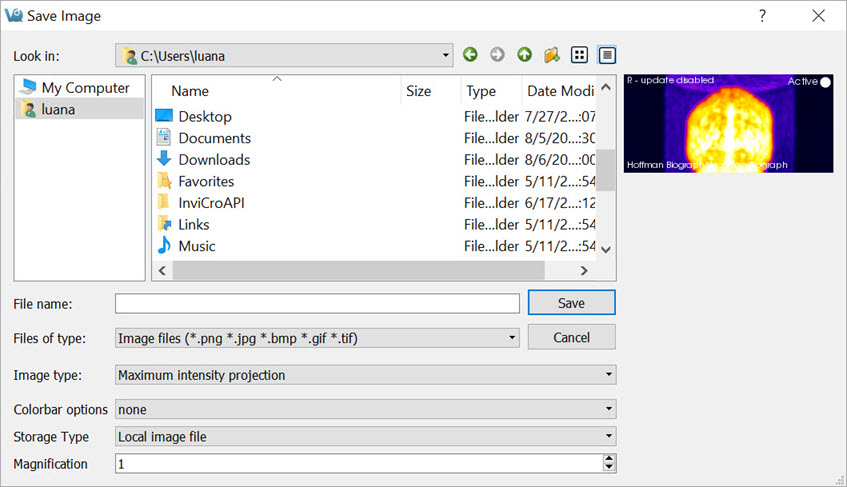Increase Magnification with up stepper arrow
Screen dimensions: 847x487
click(609, 459)
